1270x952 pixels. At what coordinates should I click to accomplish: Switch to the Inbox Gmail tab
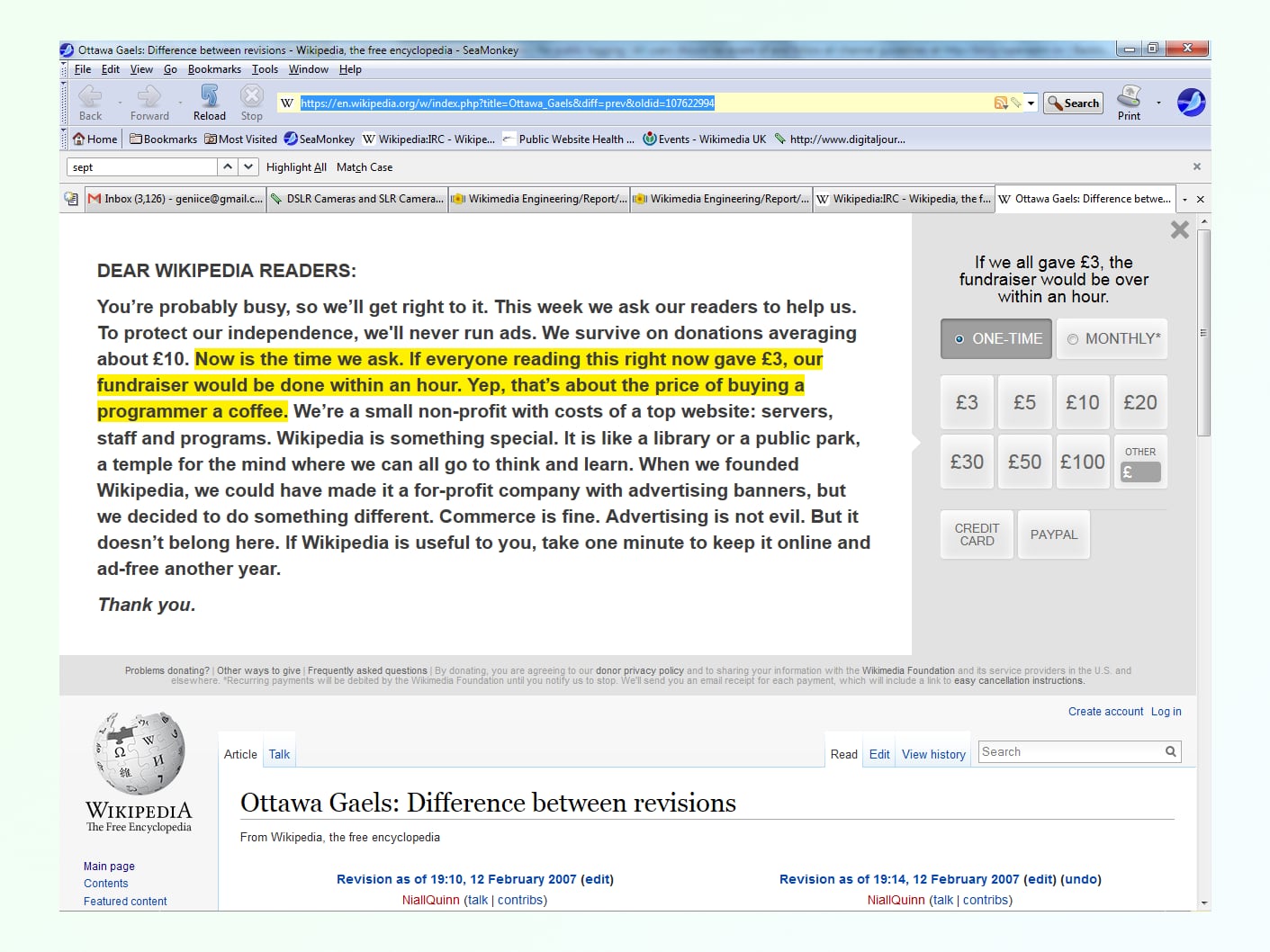[x=176, y=199]
